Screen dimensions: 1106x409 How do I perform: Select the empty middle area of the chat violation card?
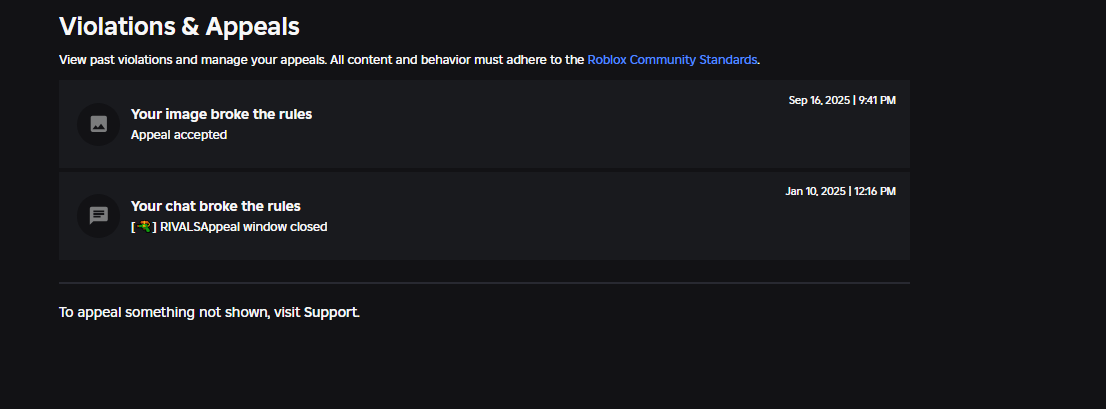[x=550, y=216]
